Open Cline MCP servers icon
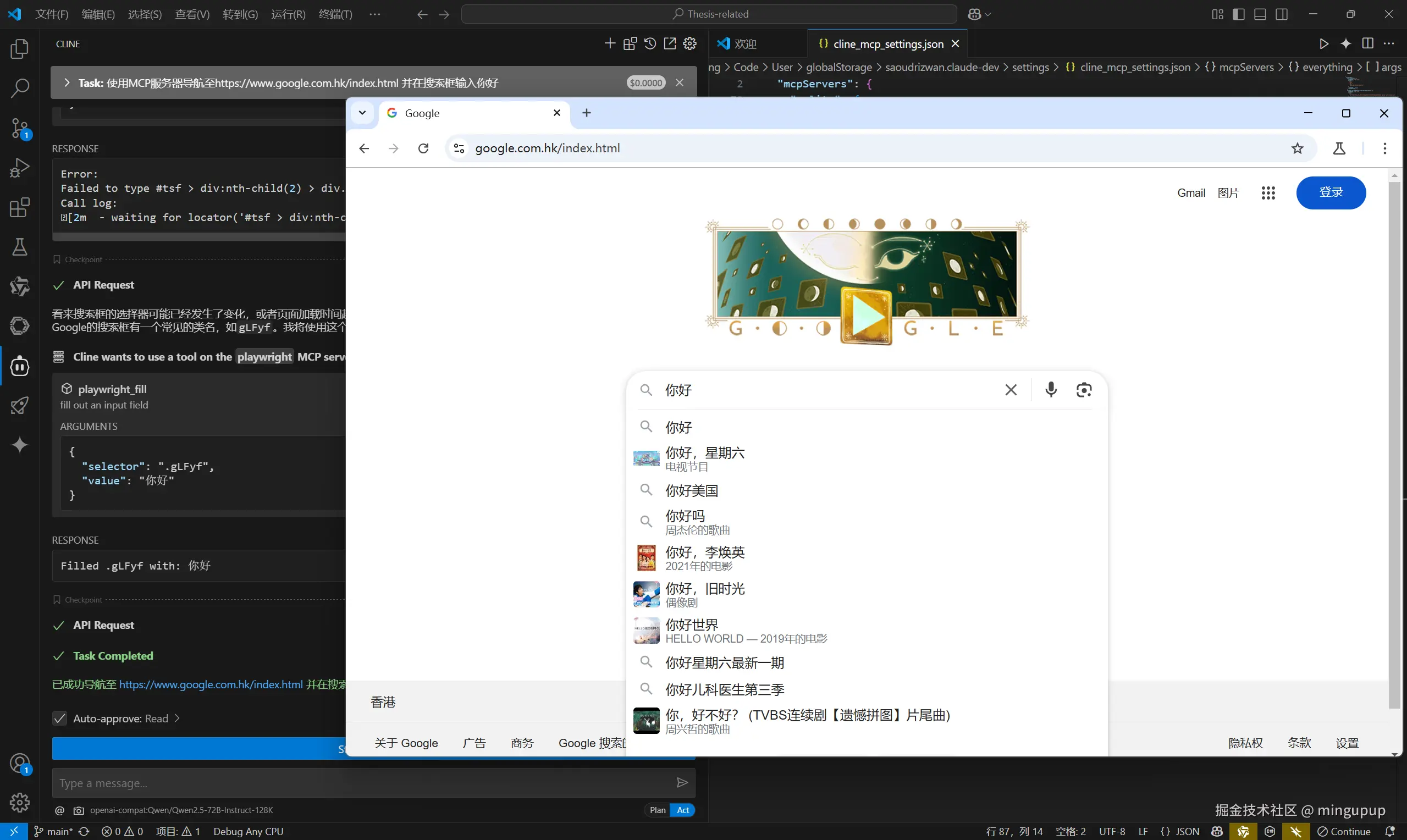Image resolution: width=1407 pixels, height=840 pixels. (x=630, y=43)
